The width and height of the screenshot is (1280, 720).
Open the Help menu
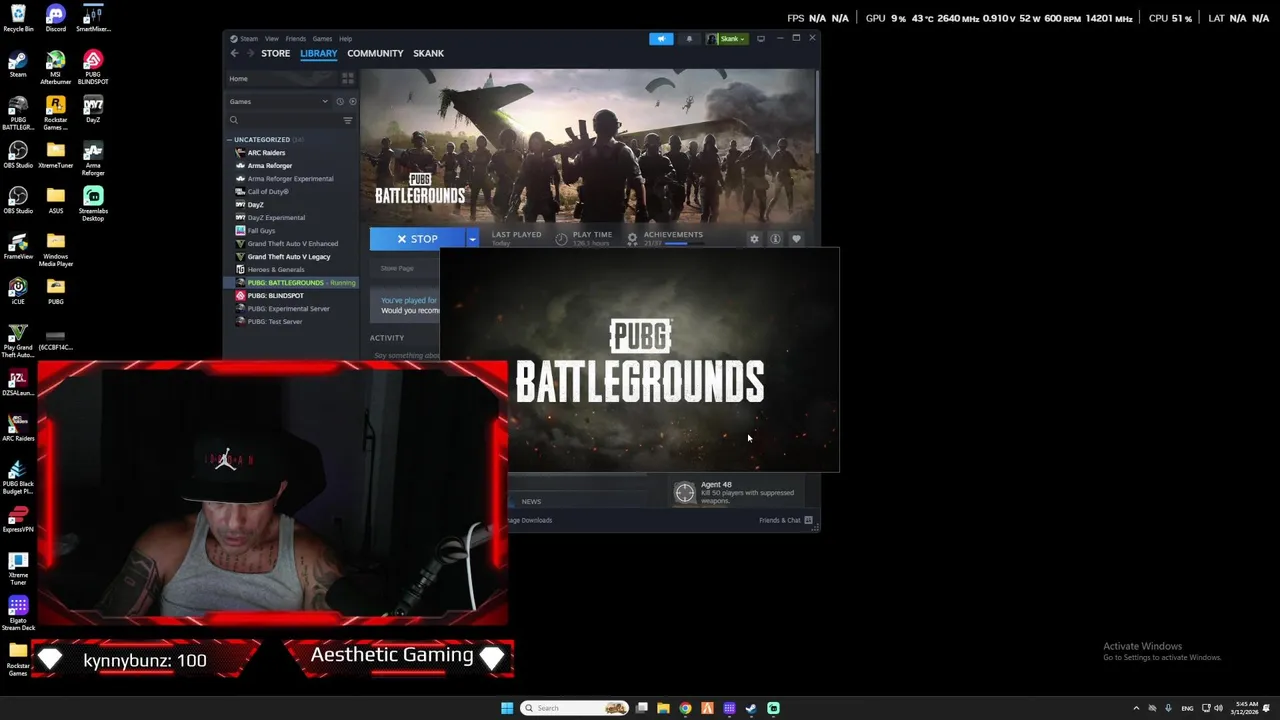click(x=345, y=39)
